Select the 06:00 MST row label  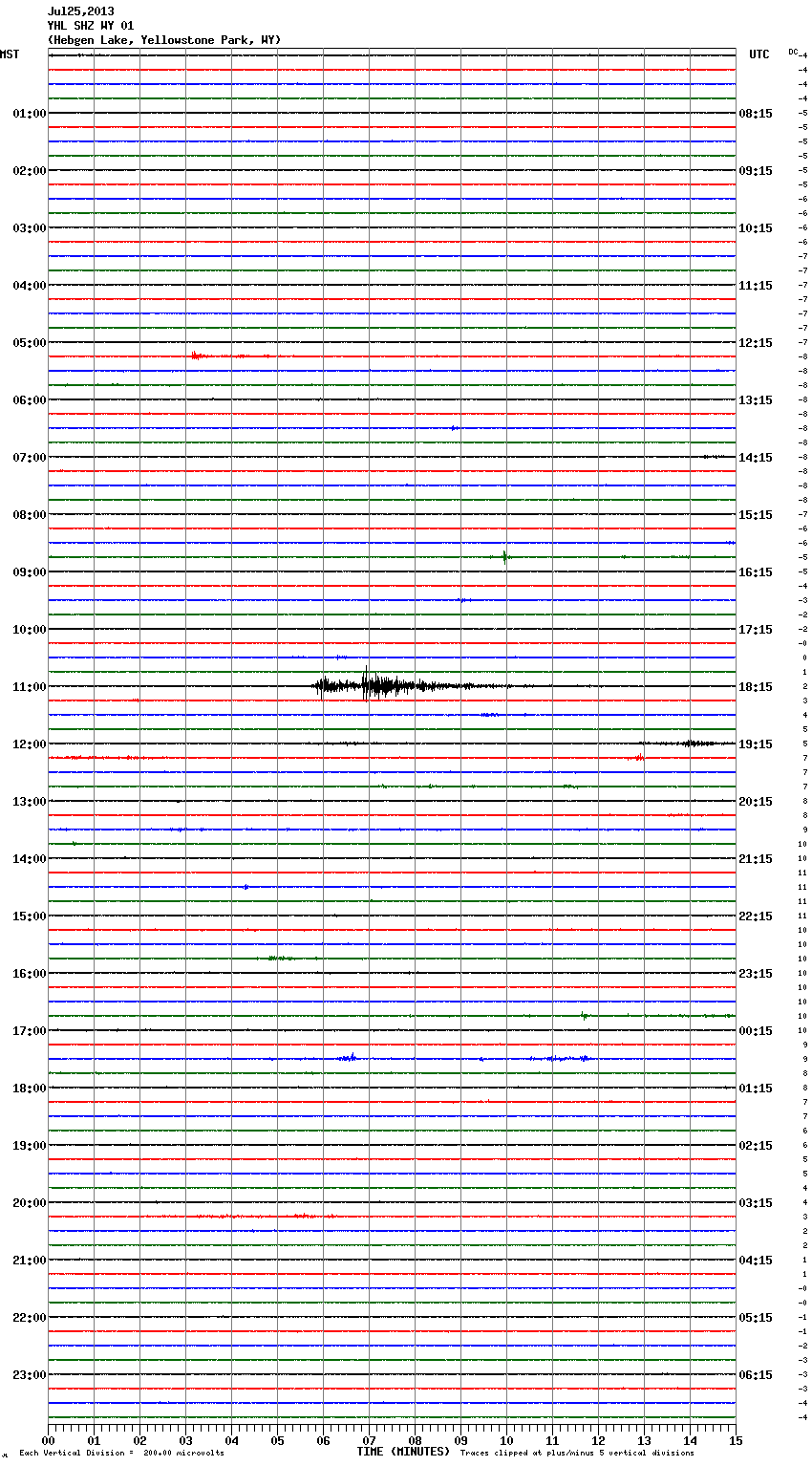click(29, 400)
